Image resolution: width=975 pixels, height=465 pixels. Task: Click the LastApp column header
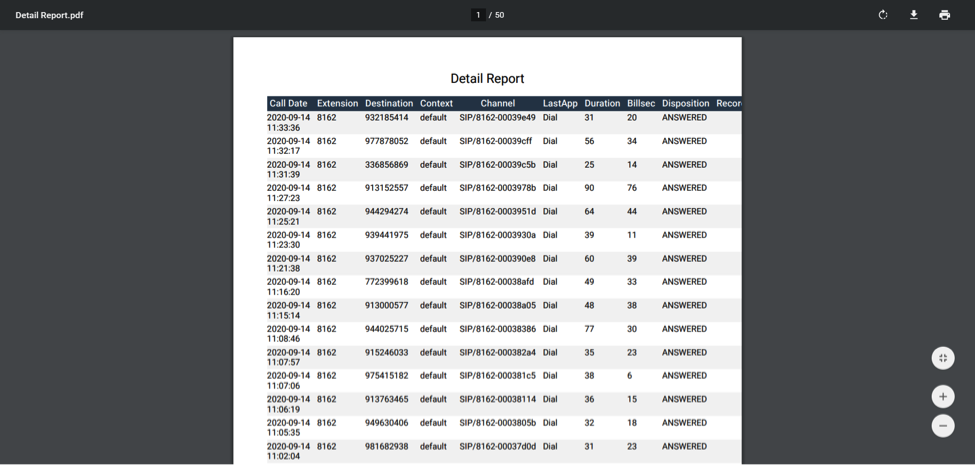[x=560, y=103]
